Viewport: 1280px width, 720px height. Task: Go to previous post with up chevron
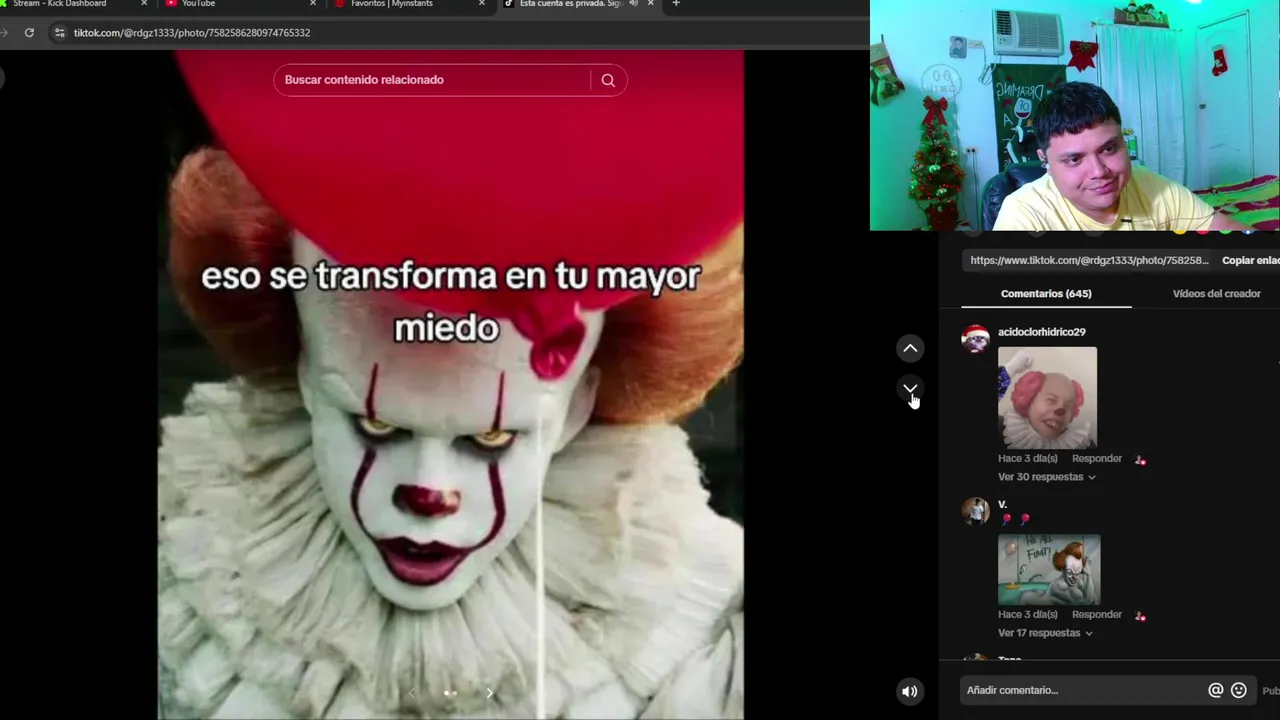coord(910,348)
